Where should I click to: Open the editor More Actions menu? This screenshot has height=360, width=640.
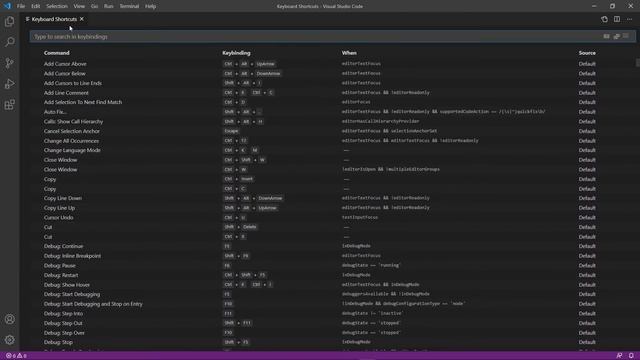coord(629,19)
